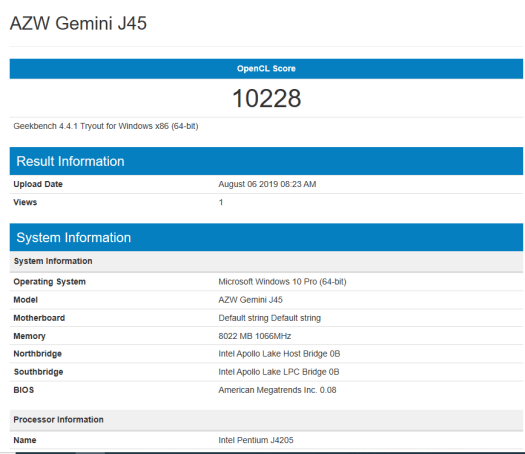Click the gray System Information subheader row
Screen dimensions: 525x454
pyautogui.click(x=266, y=261)
